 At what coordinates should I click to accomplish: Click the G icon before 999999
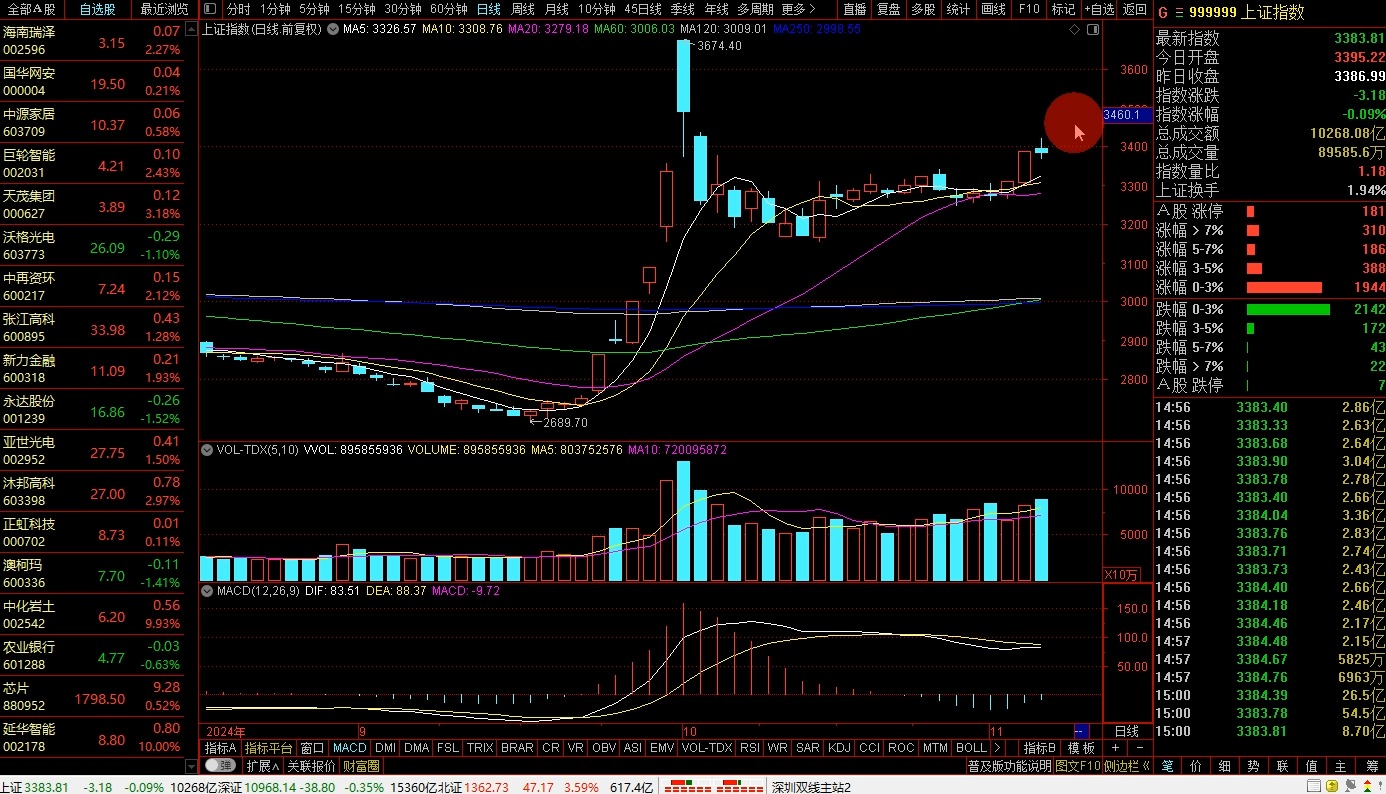click(1163, 13)
